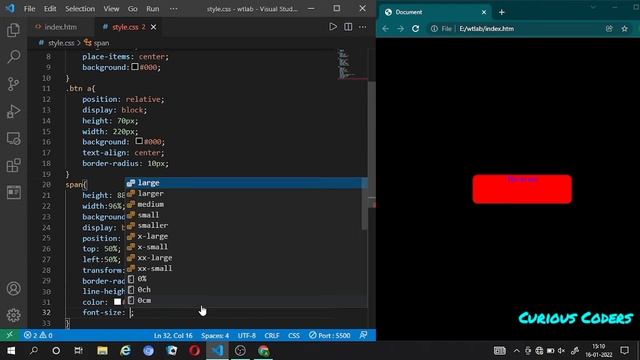Image resolution: width=640 pixels, height=360 pixels.
Task: Select '0%' autocomplete suggestion
Action: (x=243, y=279)
